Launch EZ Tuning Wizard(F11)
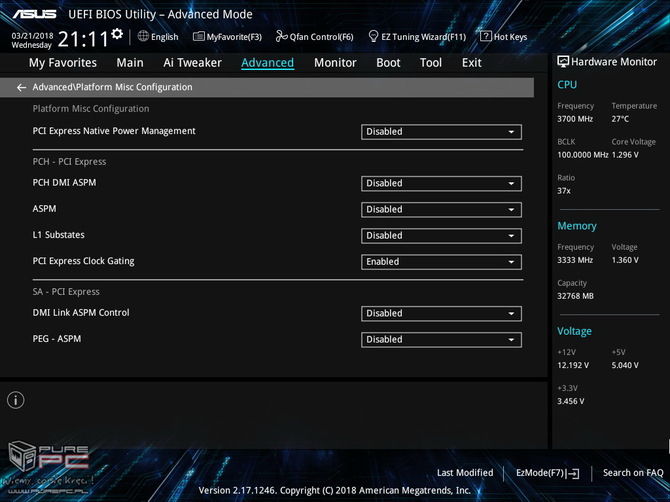This screenshot has width=670, height=502. (x=417, y=37)
